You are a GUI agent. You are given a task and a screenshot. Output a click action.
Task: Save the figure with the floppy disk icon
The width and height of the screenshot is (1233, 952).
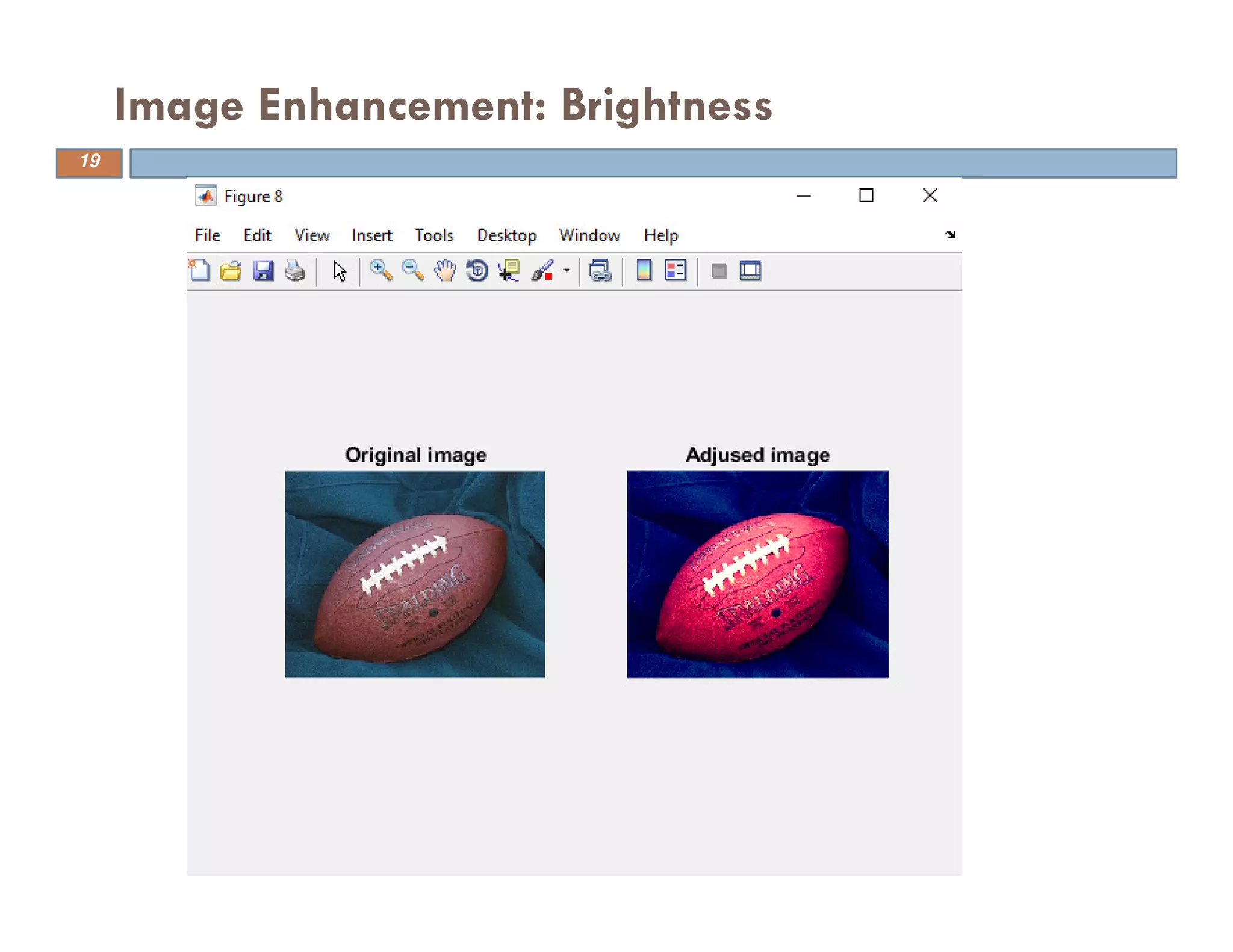coord(263,271)
